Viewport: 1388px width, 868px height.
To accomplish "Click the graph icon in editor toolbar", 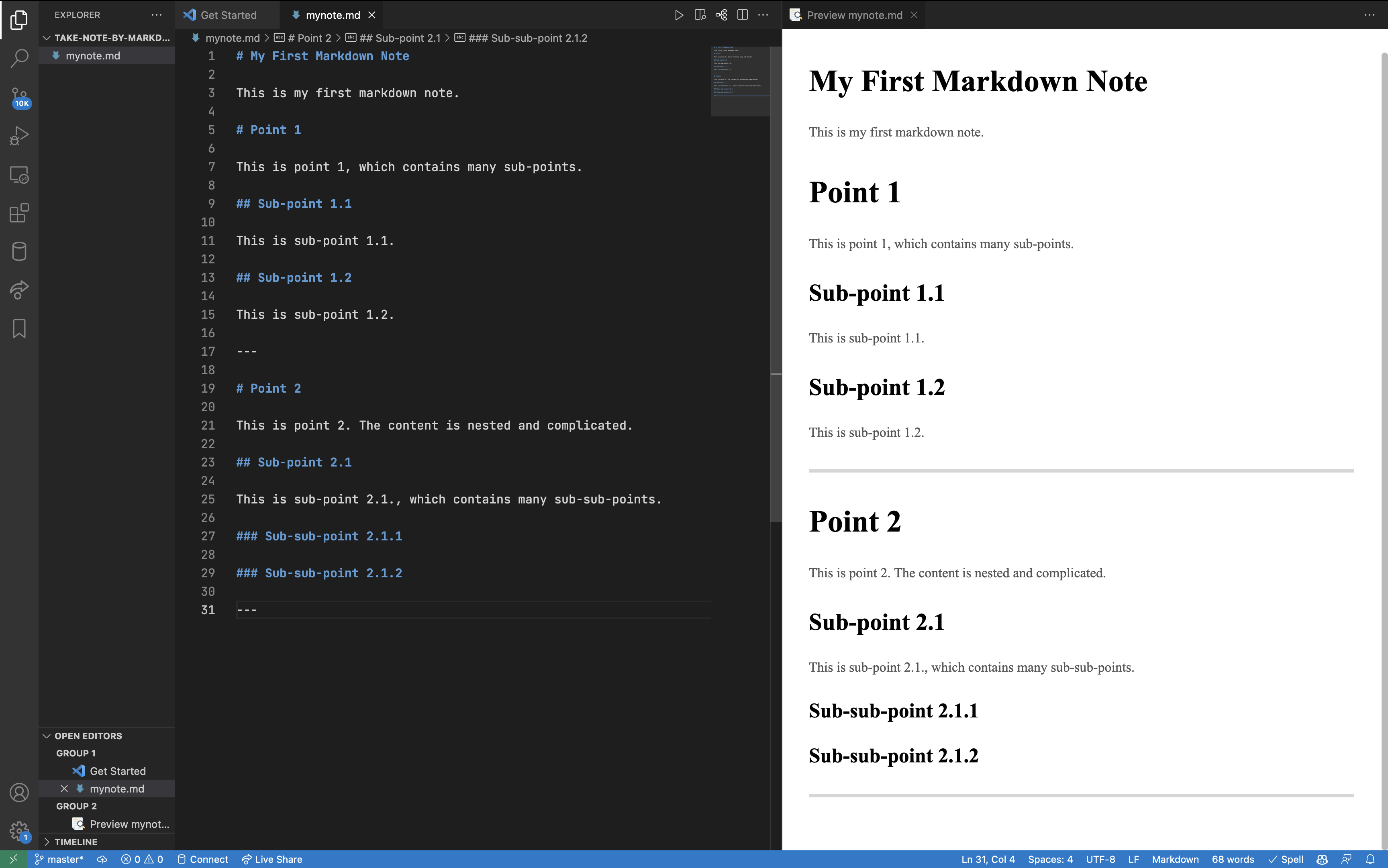I will (721, 15).
